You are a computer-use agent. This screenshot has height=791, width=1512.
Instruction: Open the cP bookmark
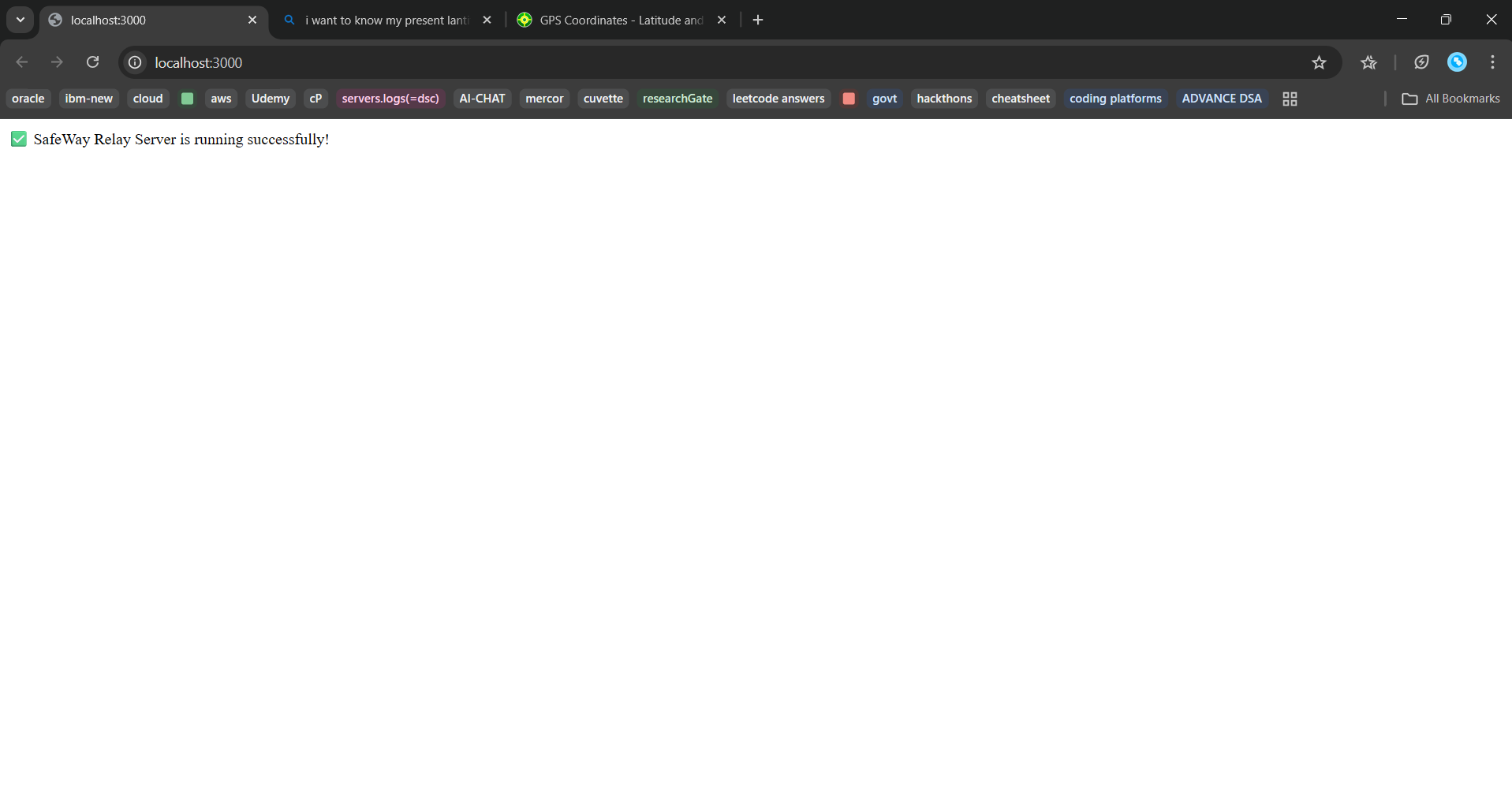pyautogui.click(x=315, y=99)
